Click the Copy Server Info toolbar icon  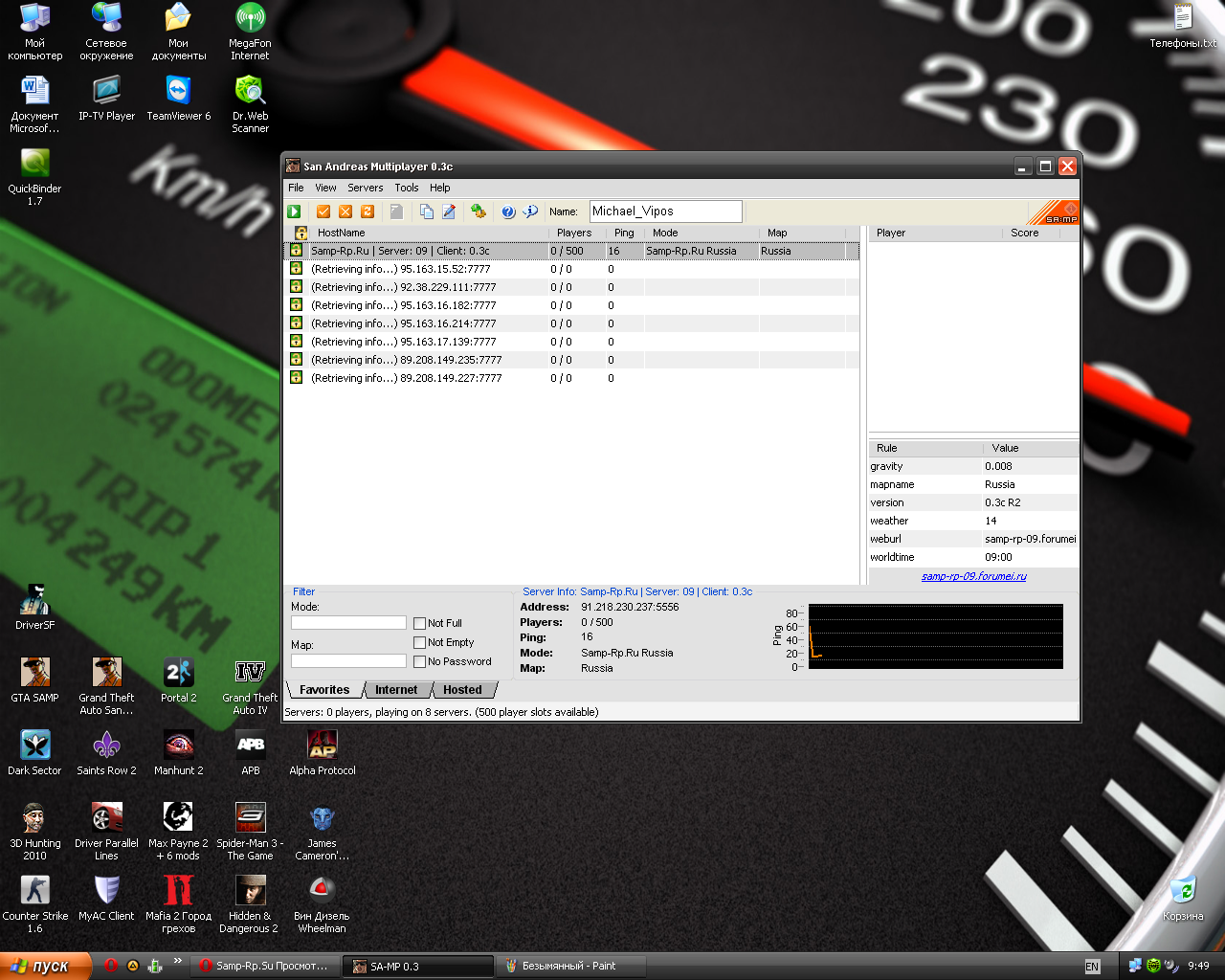427,212
